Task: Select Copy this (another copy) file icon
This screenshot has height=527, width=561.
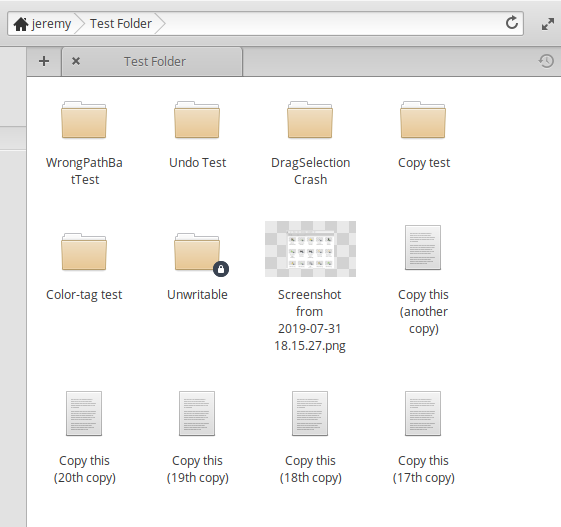Action: (423, 247)
